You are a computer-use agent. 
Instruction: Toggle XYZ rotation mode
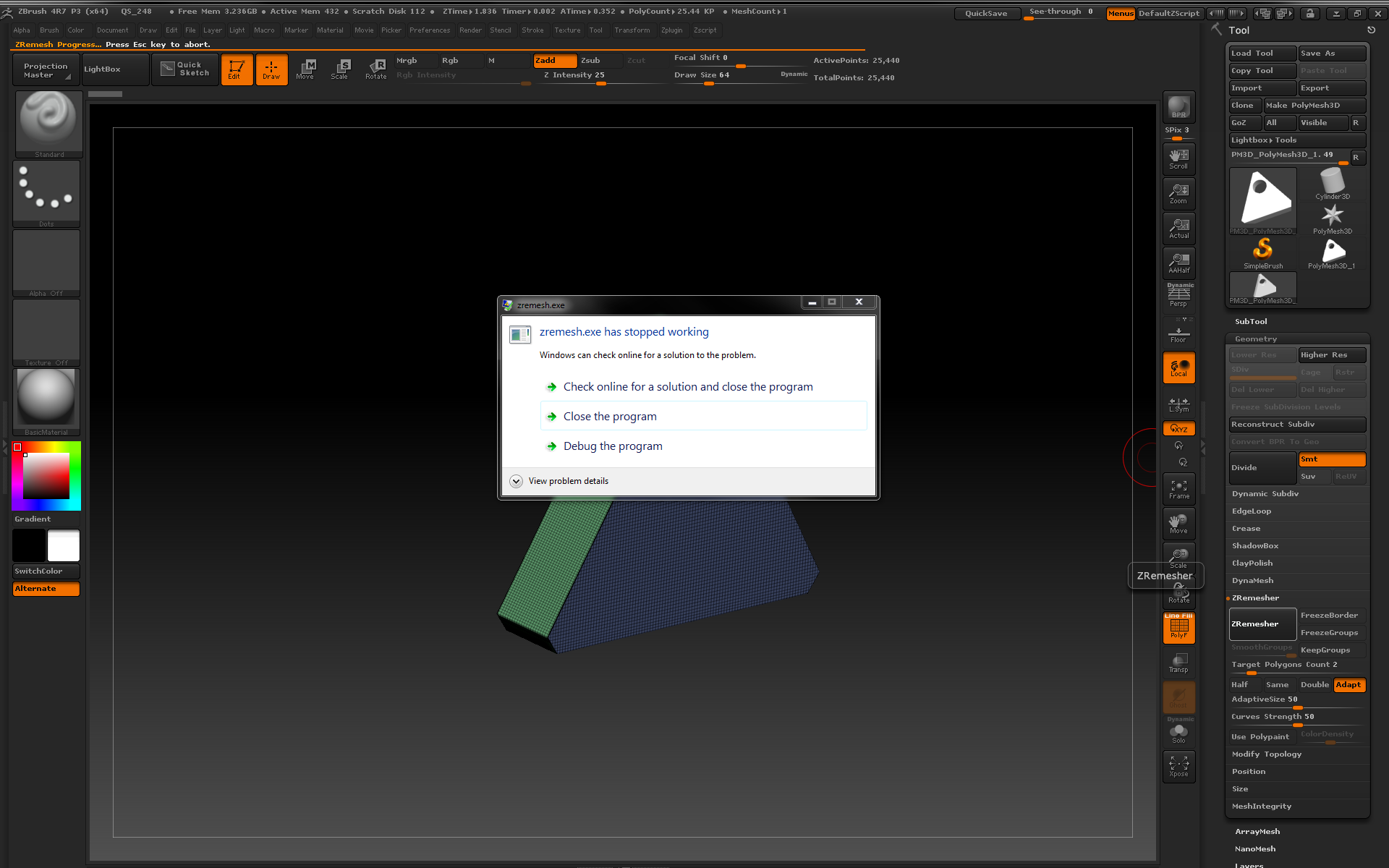[1178, 428]
